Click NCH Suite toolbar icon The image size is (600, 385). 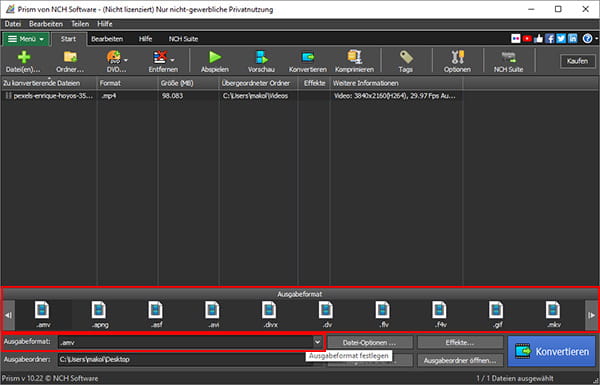pos(508,61)
